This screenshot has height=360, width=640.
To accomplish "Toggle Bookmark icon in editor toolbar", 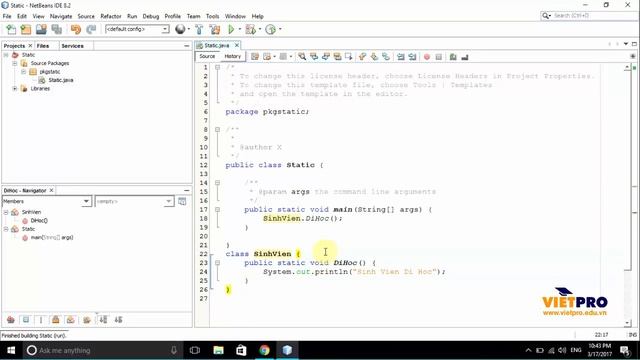I will click(386, 57).
